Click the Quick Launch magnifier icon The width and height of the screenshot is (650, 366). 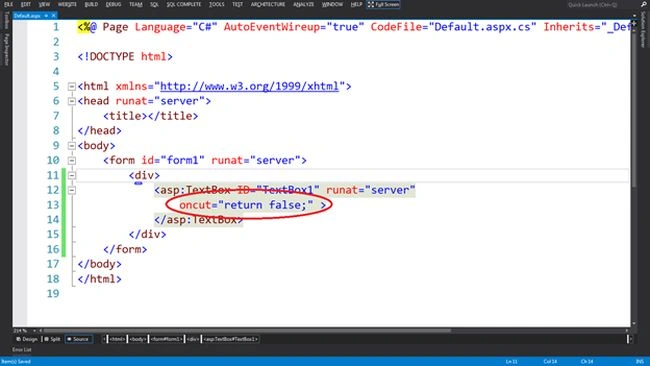[643, 4]
